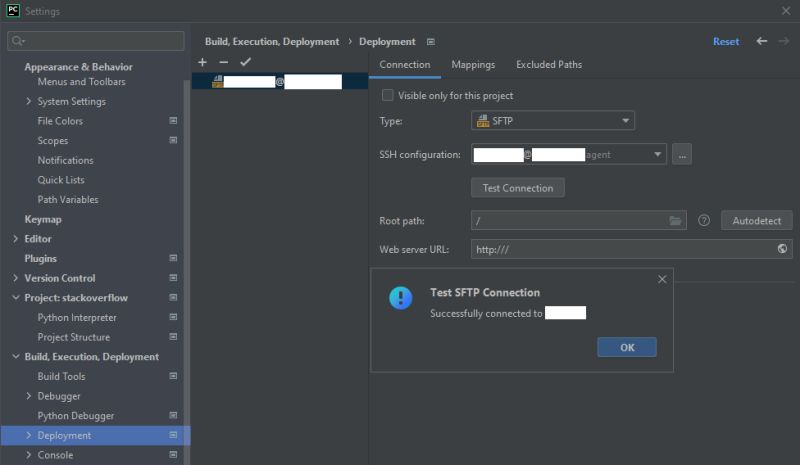800x465 pixels.
Task: Browse for root path with folder icon
Action: 675,221
